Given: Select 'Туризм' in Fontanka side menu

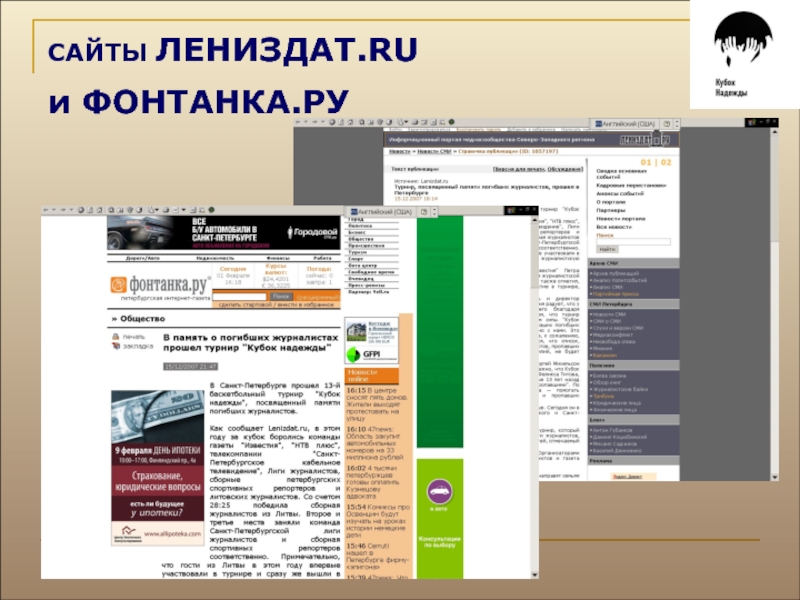Looking at the screenshot, I should pos(358,252).
